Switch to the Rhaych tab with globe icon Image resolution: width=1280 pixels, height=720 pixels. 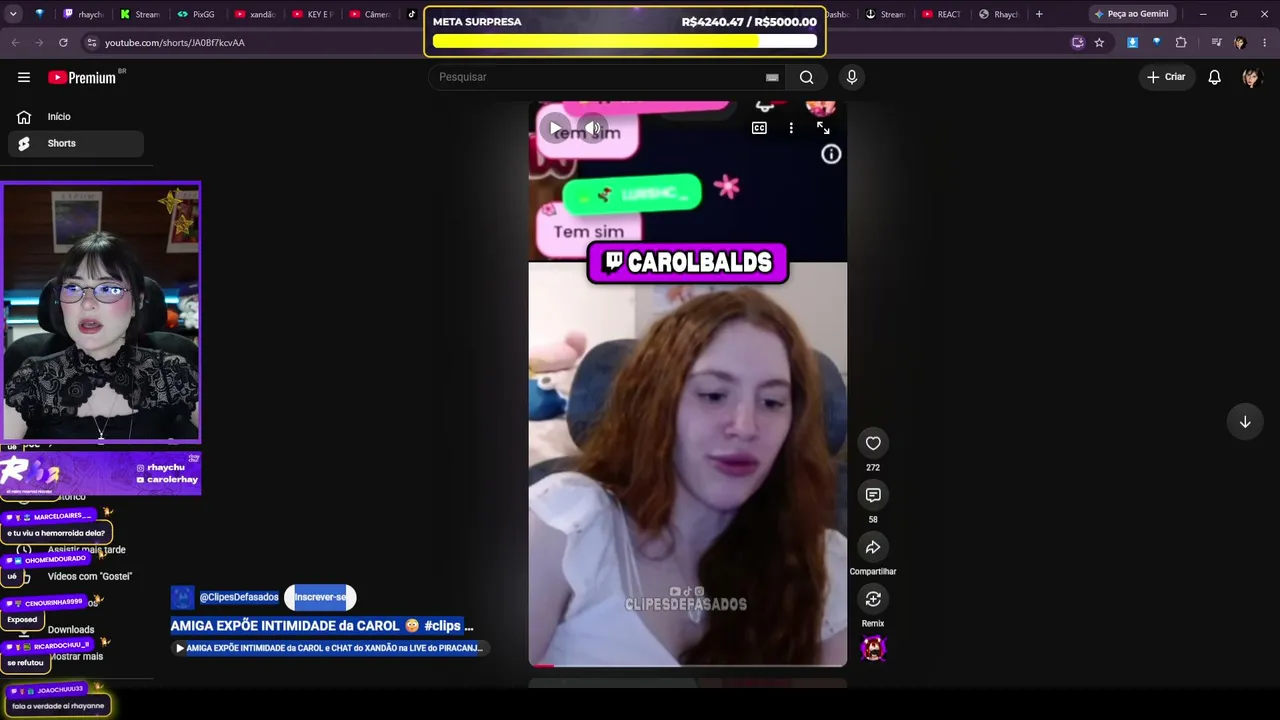coord(999,14)
